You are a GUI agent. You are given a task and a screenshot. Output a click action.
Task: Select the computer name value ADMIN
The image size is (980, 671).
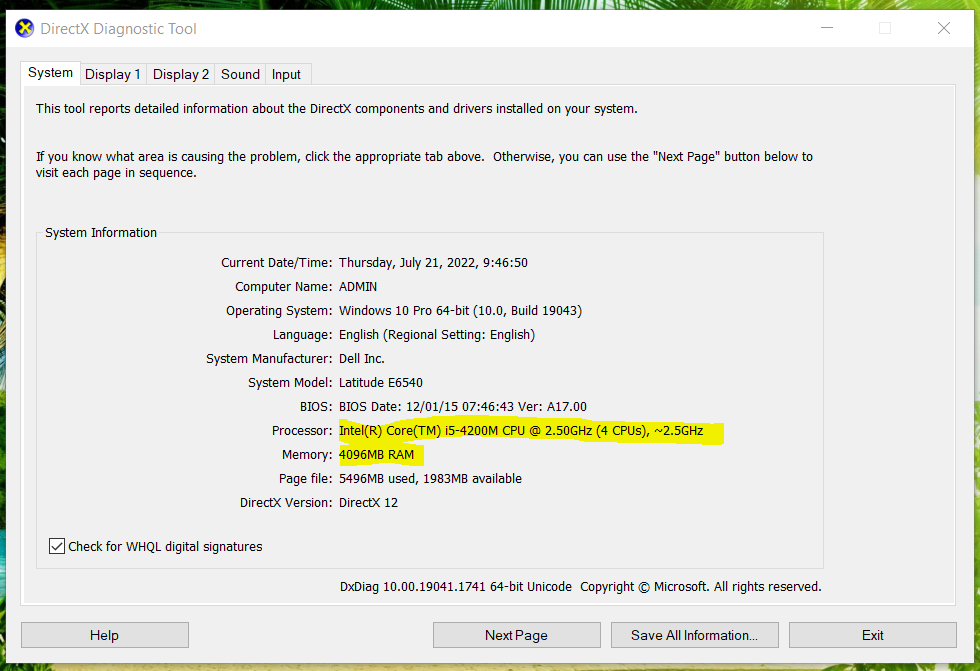[358, 287]
